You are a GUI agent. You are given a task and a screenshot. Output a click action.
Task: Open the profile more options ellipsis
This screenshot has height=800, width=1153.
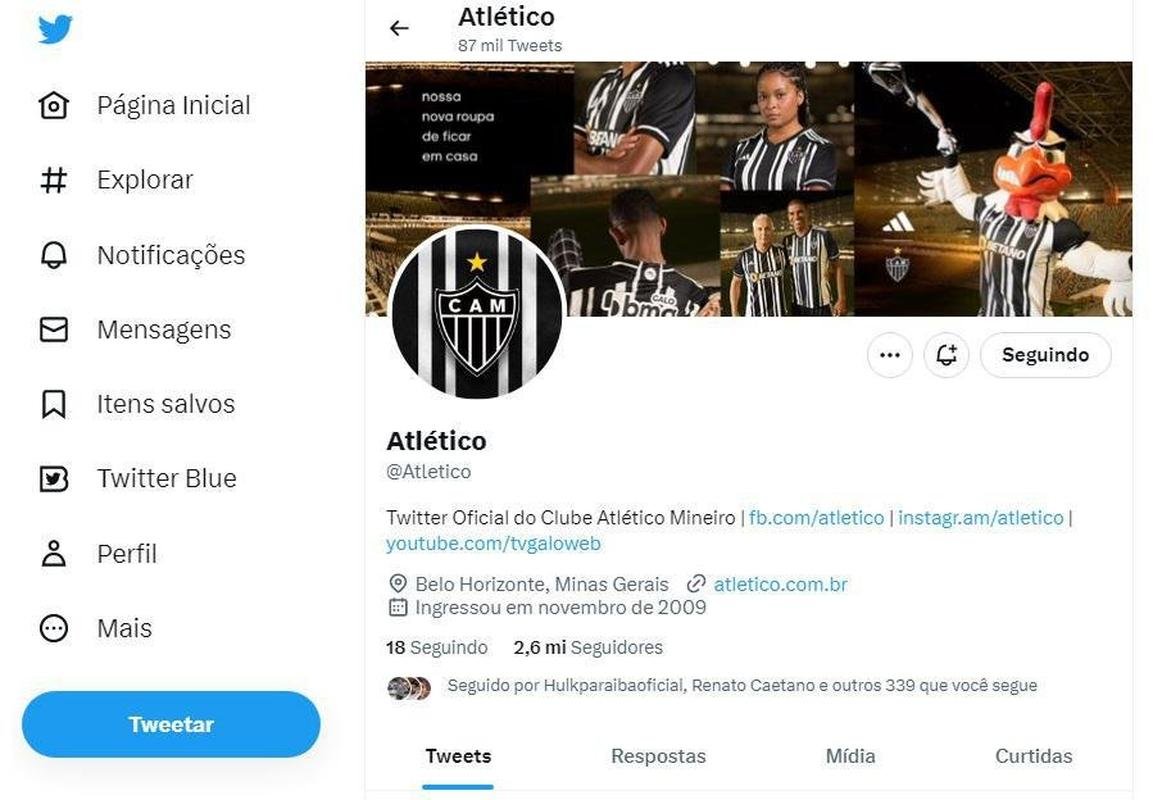(x=889, y=354)
